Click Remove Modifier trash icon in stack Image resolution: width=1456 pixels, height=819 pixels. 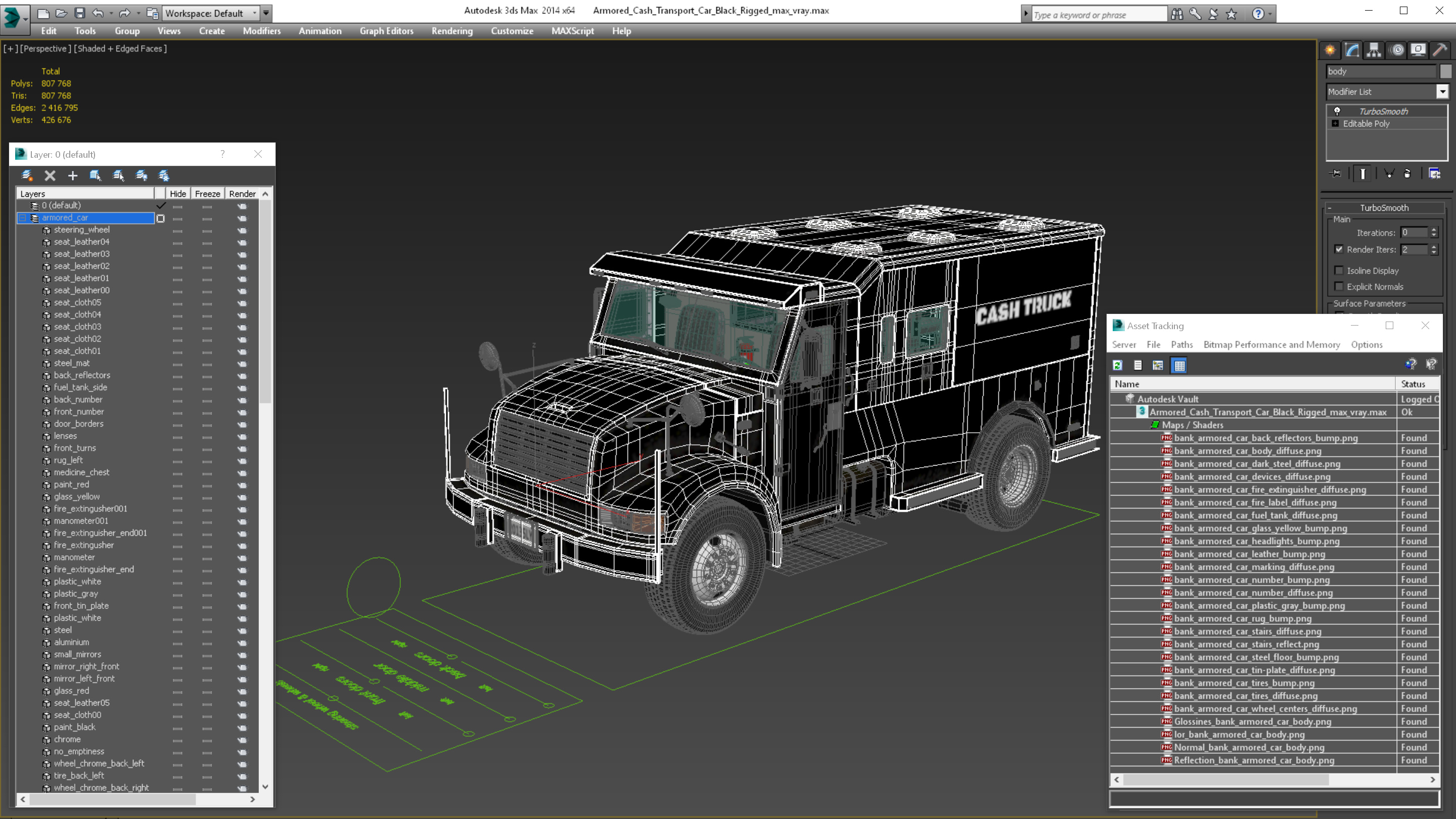coord(1407,173)
